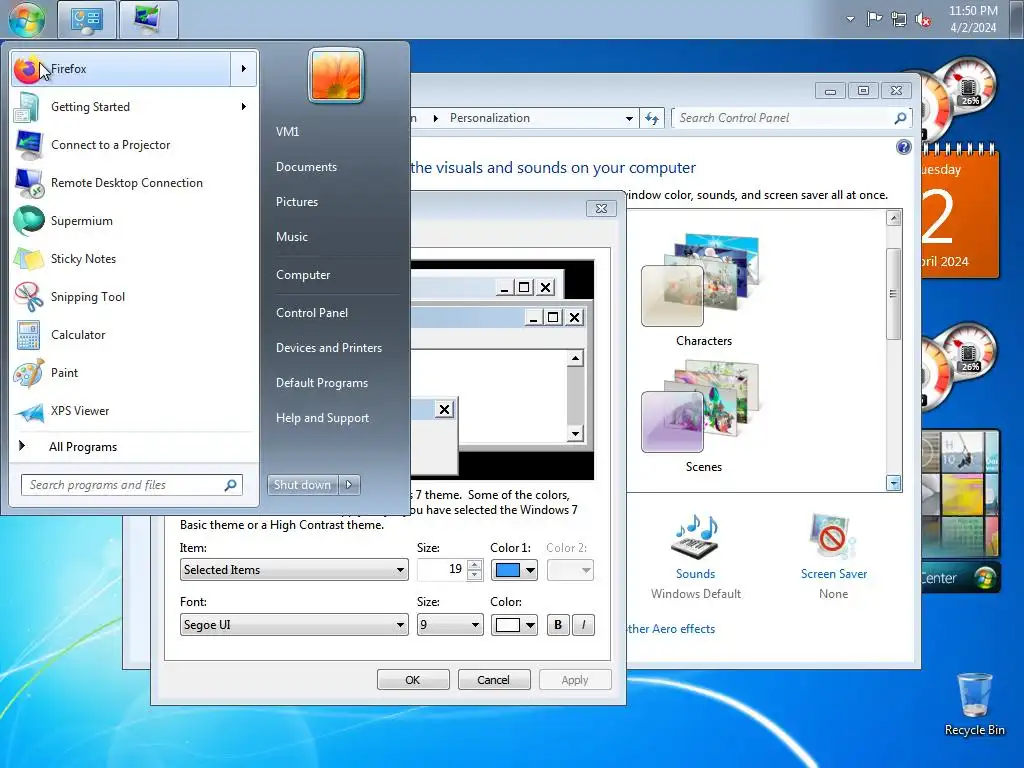Click the muted volume tray icon
The image size is (1024, 768).
coord(923,20)
